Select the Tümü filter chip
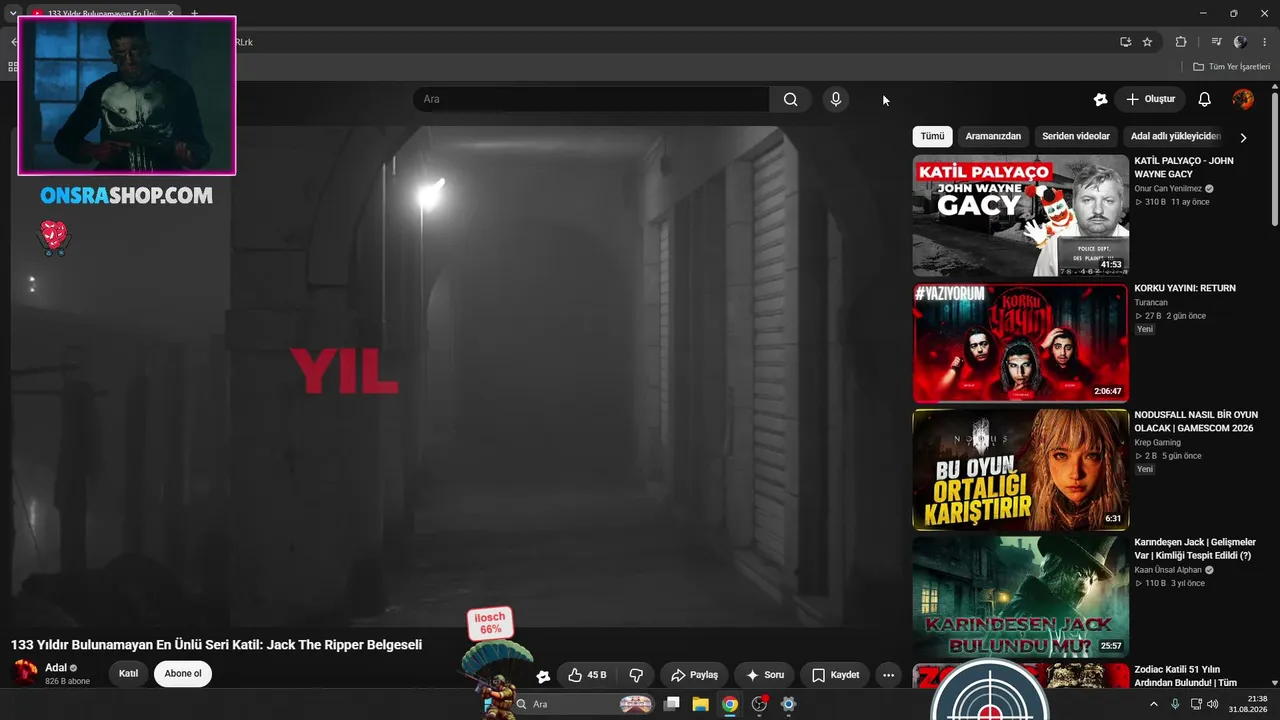The width and height of the screenshot is (1280, 720). 932,136
